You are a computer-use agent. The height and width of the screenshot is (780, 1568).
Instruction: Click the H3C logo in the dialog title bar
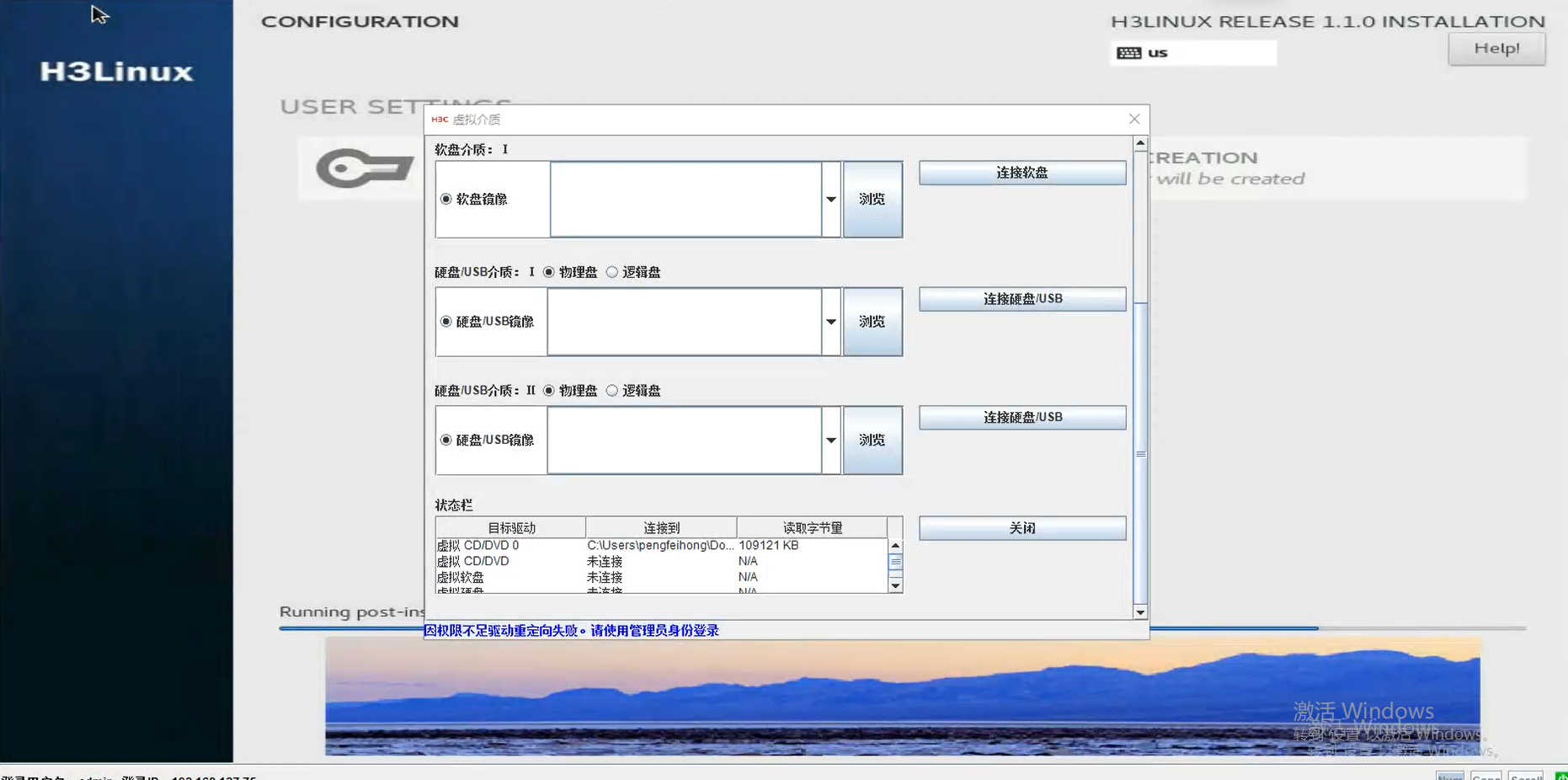[440, 120]
